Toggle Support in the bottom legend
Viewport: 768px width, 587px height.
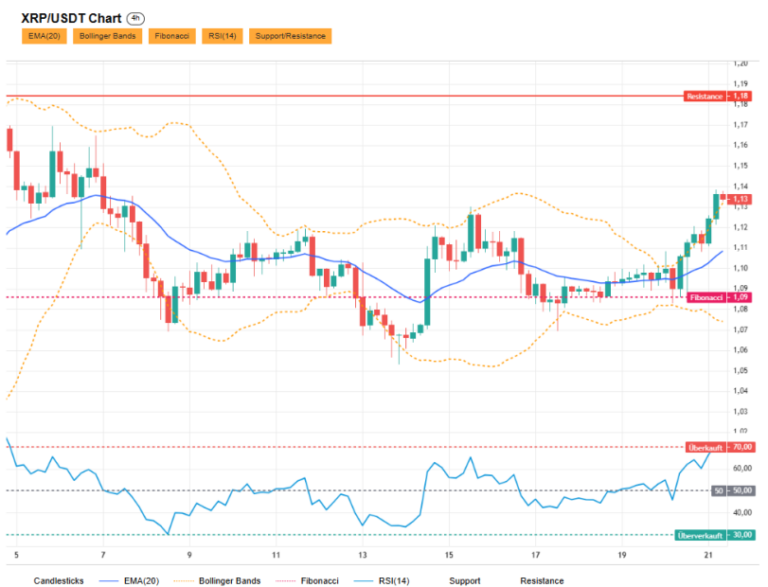465,581
